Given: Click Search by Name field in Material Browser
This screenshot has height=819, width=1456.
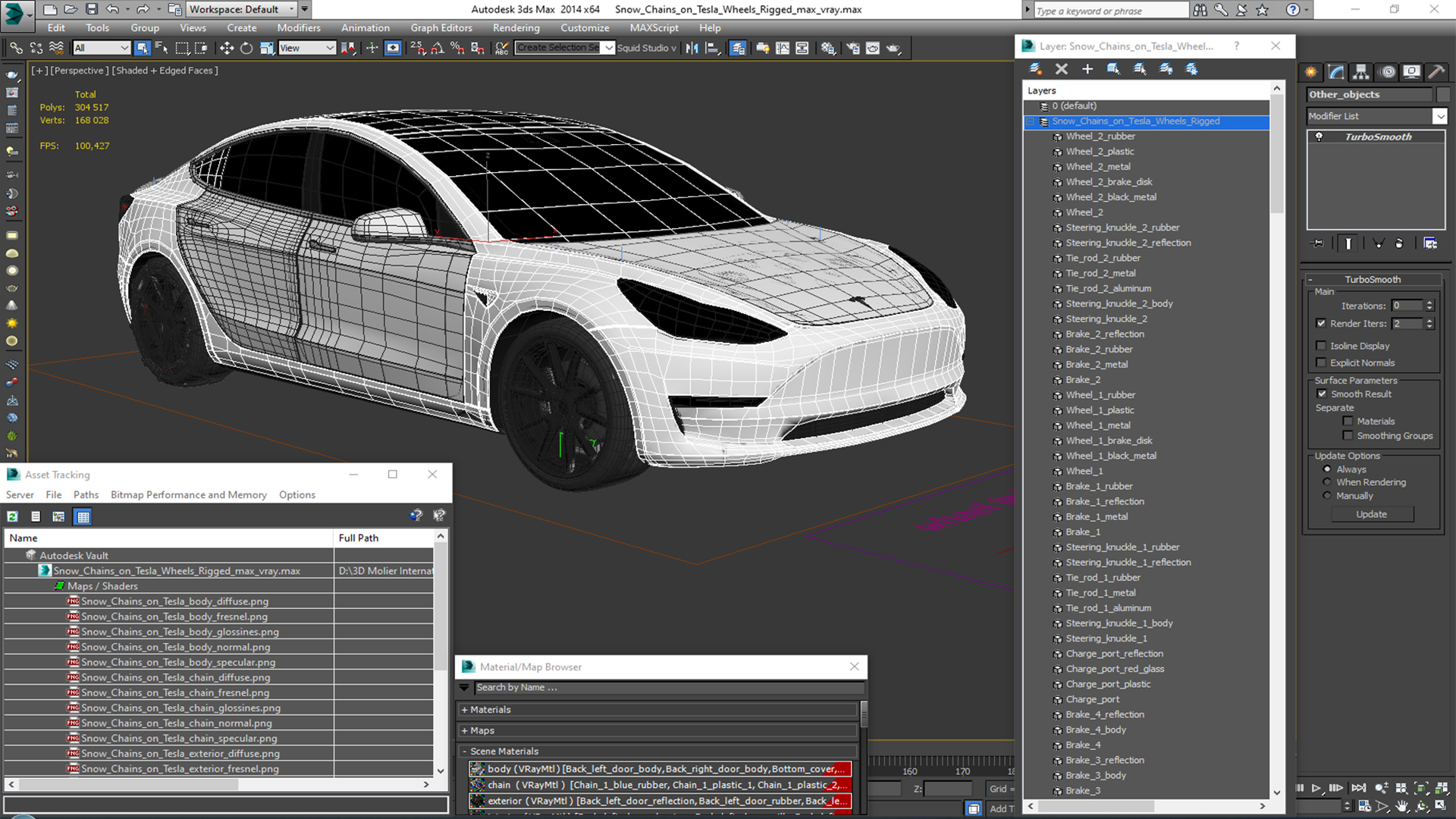Looking at the screenshot, I should pyautogui.click(x=669, y=688).
